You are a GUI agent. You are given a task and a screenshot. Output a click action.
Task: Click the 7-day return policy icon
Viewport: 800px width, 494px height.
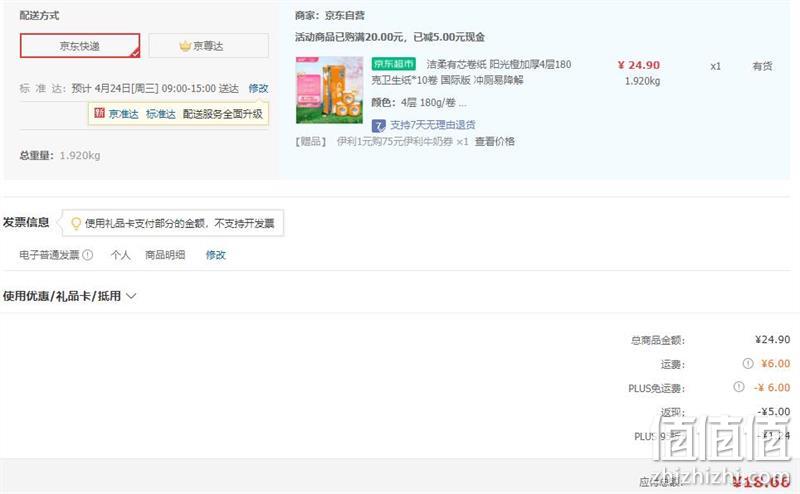click(378, 125)
